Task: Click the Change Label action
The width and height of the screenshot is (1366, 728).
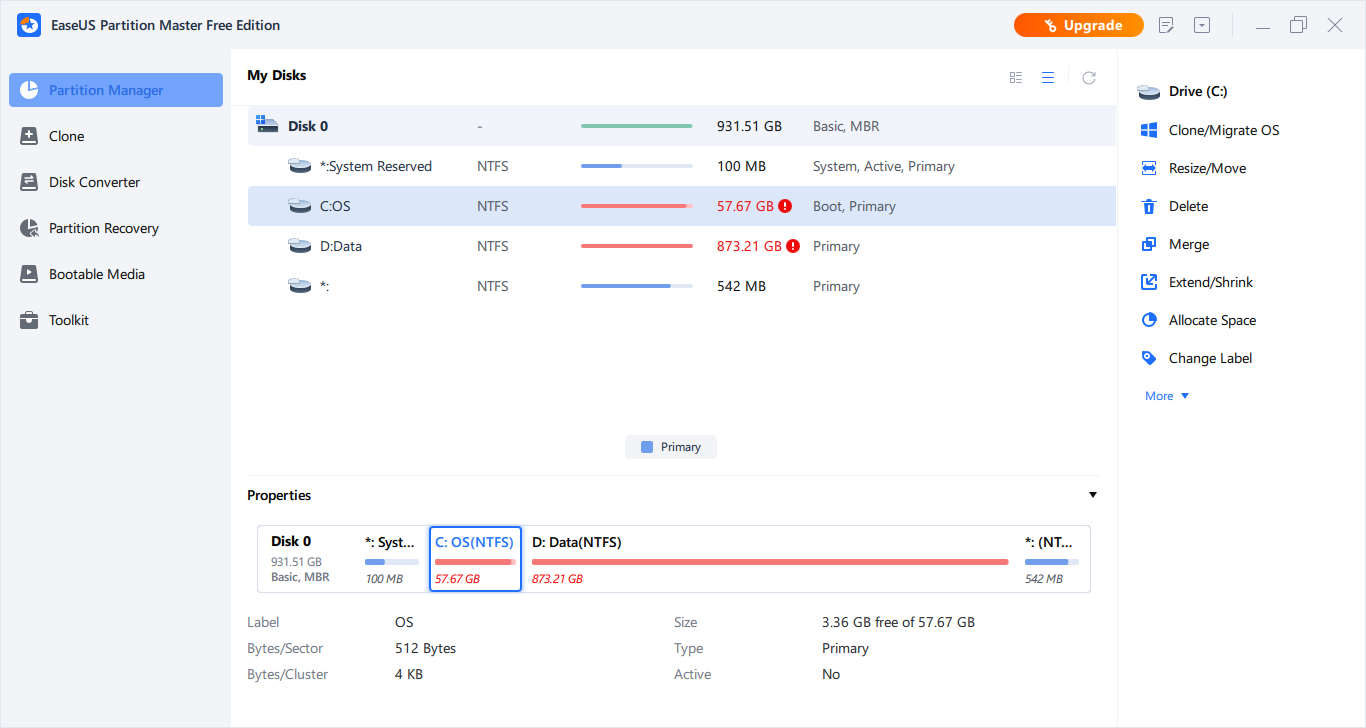Action: click(x=1210, y=358)
